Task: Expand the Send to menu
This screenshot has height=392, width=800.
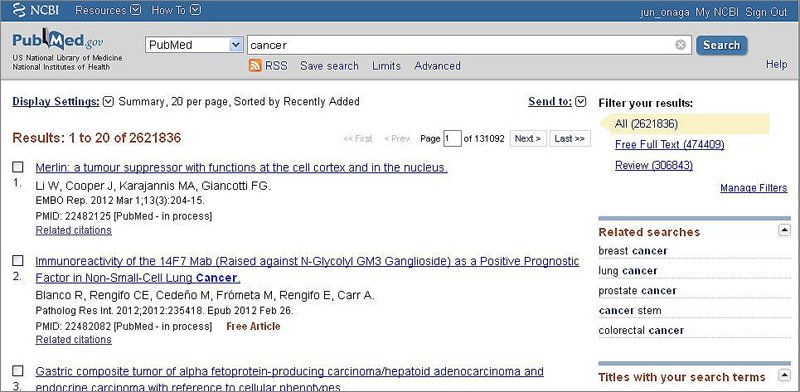Action: 557,102
